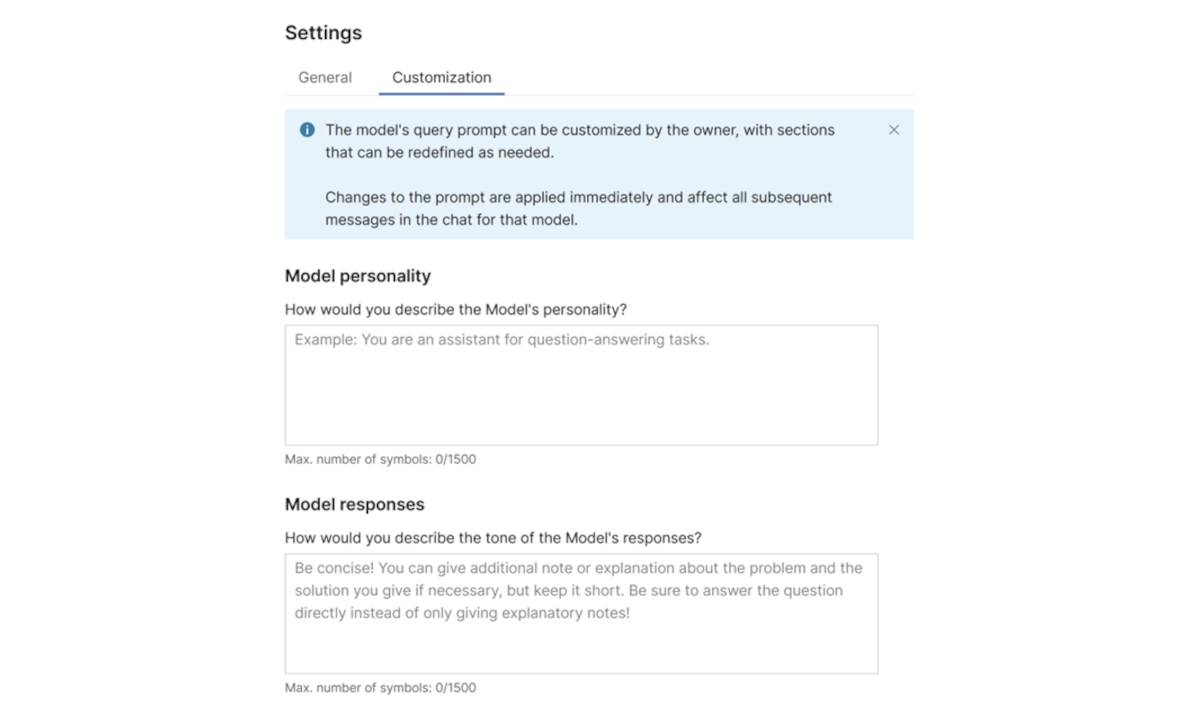
Task: Click the bottom edge of responses text box
Action: point(581,671)
